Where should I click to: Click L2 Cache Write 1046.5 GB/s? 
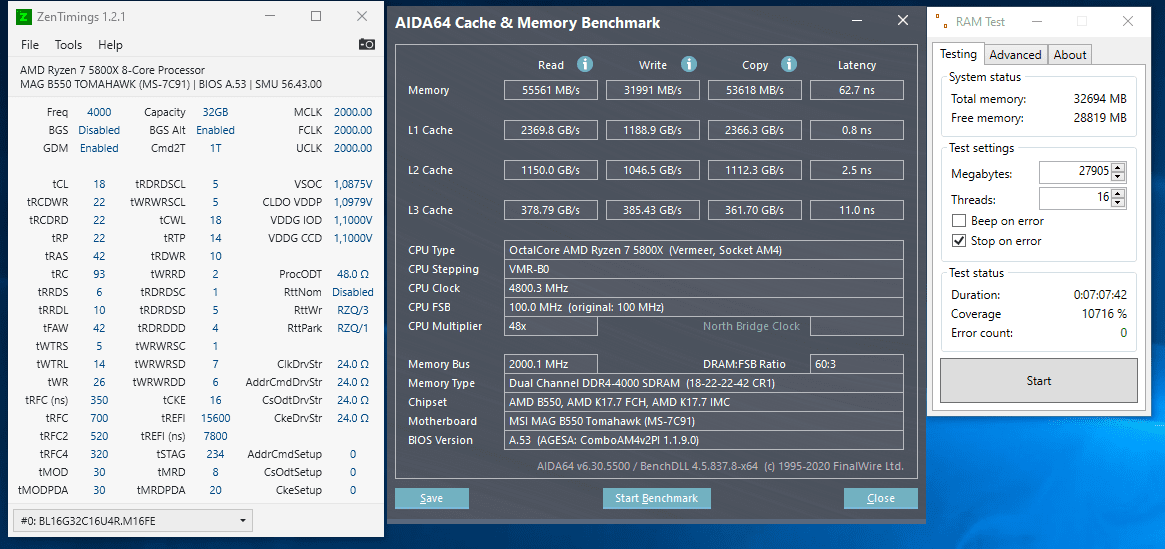click(653, 171)
